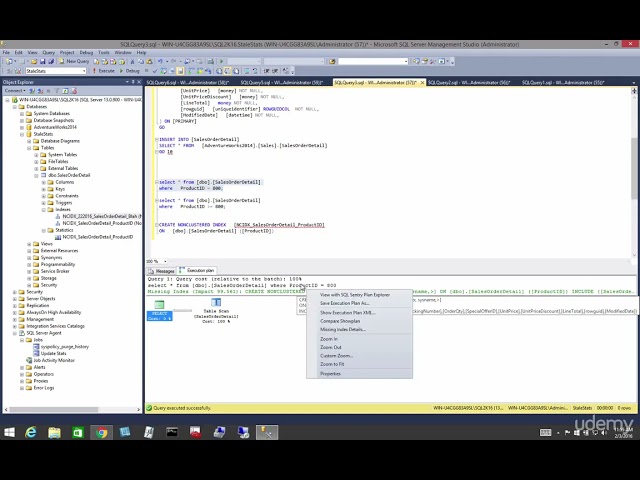The height and width of the screenshot is (480, 640).
Task: Collapse the INSERT INTO statement outline in editor
Action: coord(157,140)
